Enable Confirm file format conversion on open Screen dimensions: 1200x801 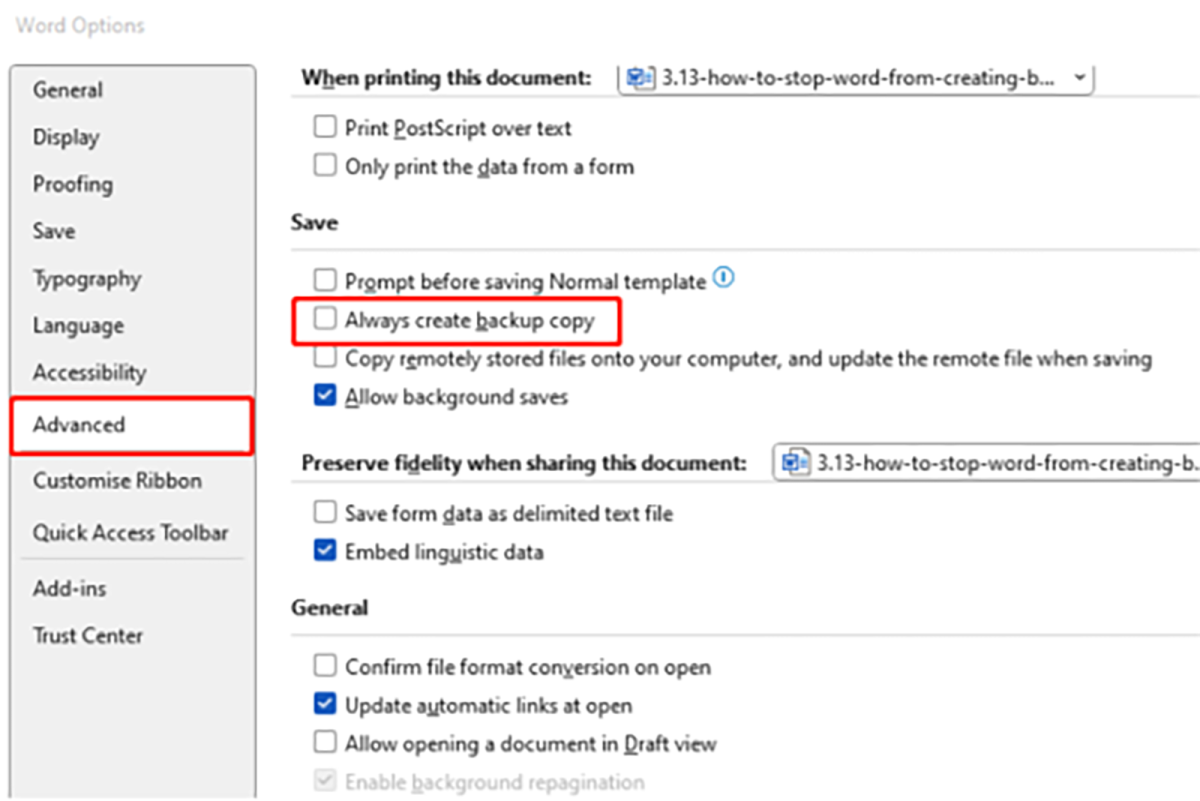point(325,666)
